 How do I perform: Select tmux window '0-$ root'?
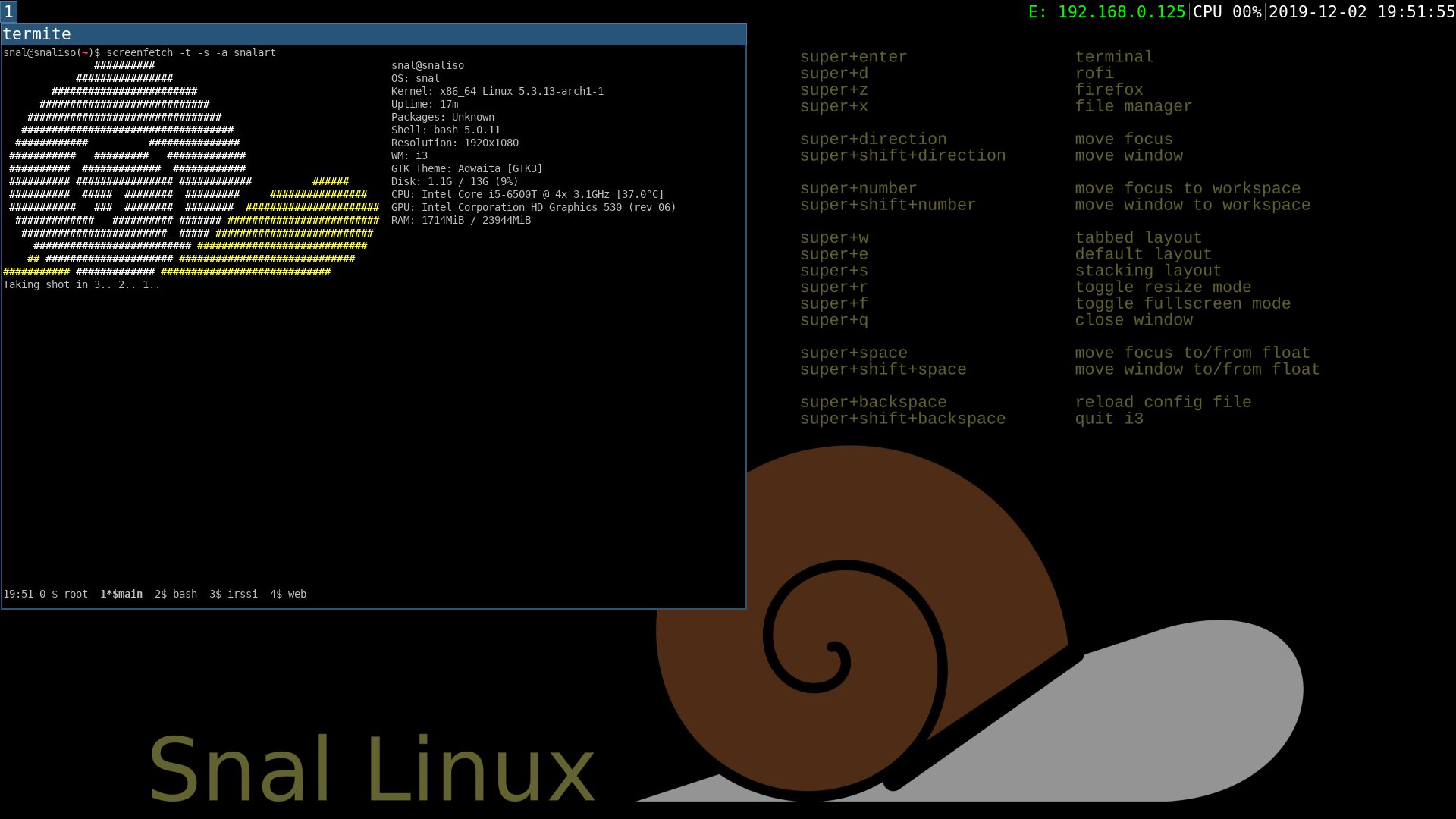[64, 594]
